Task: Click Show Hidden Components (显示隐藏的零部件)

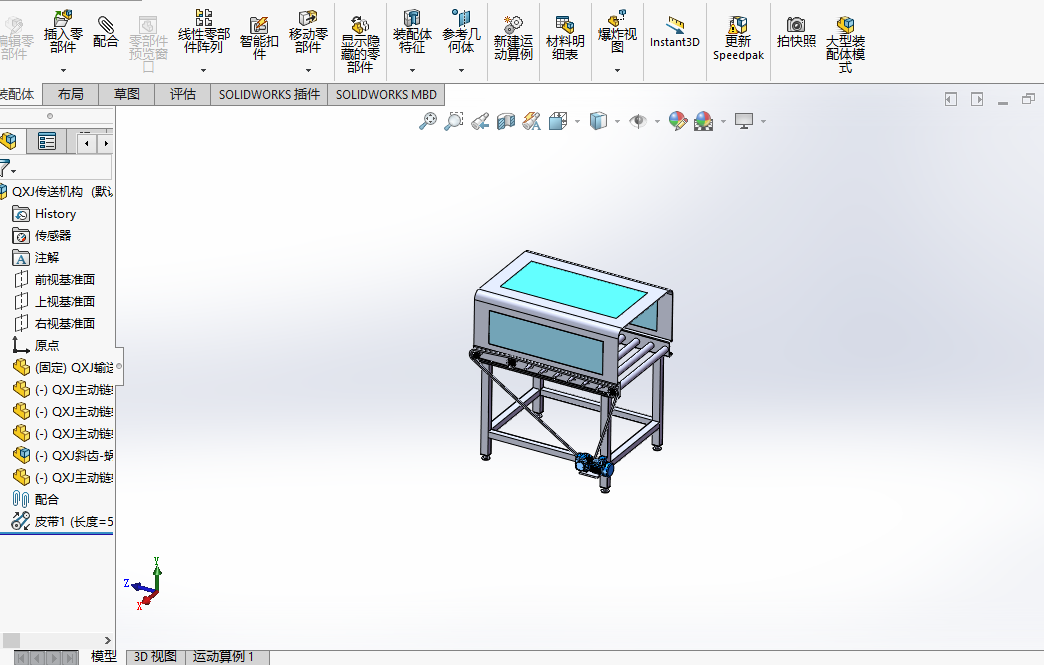Action: coord(360,44)
